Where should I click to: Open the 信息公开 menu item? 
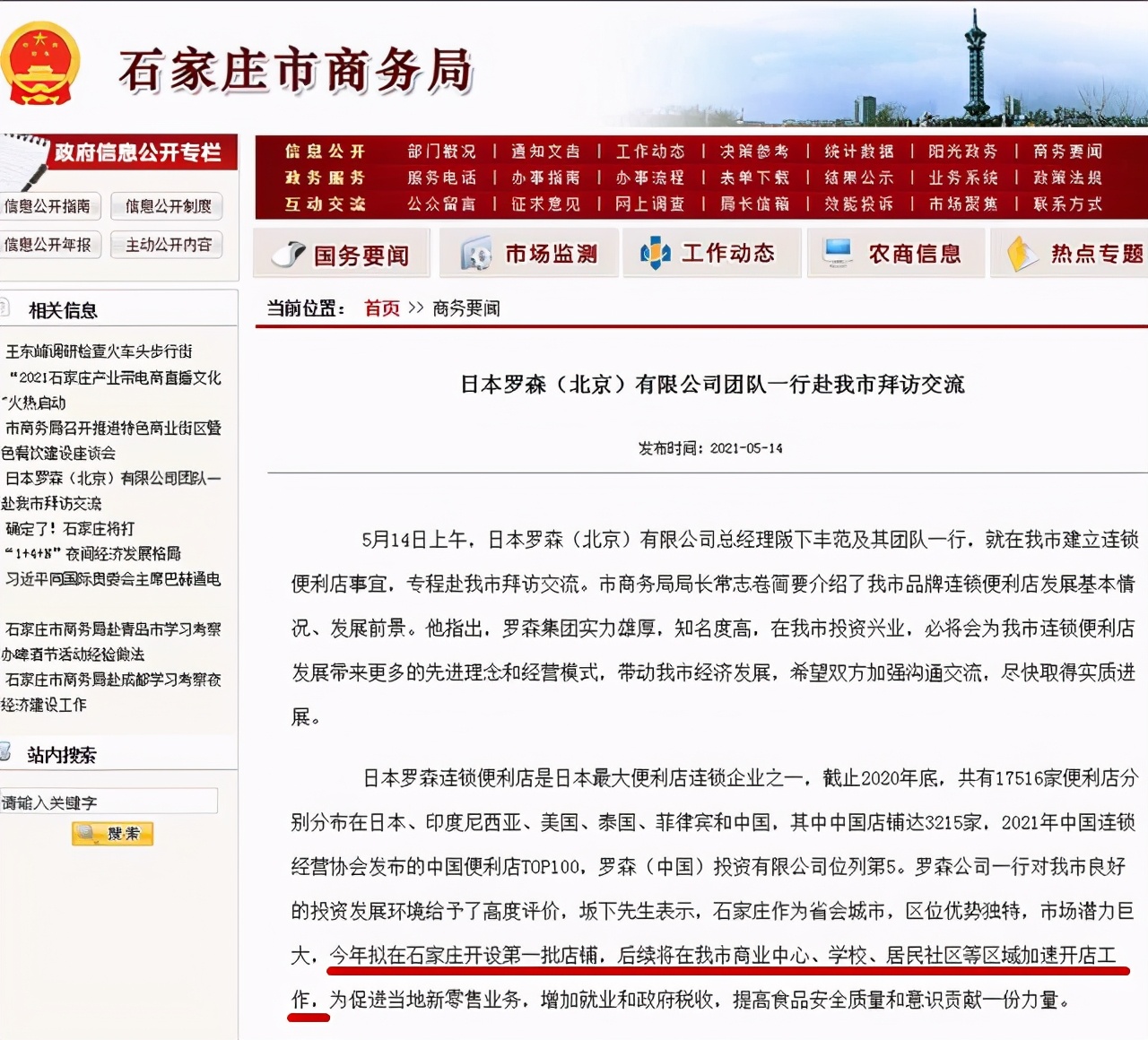326,151
